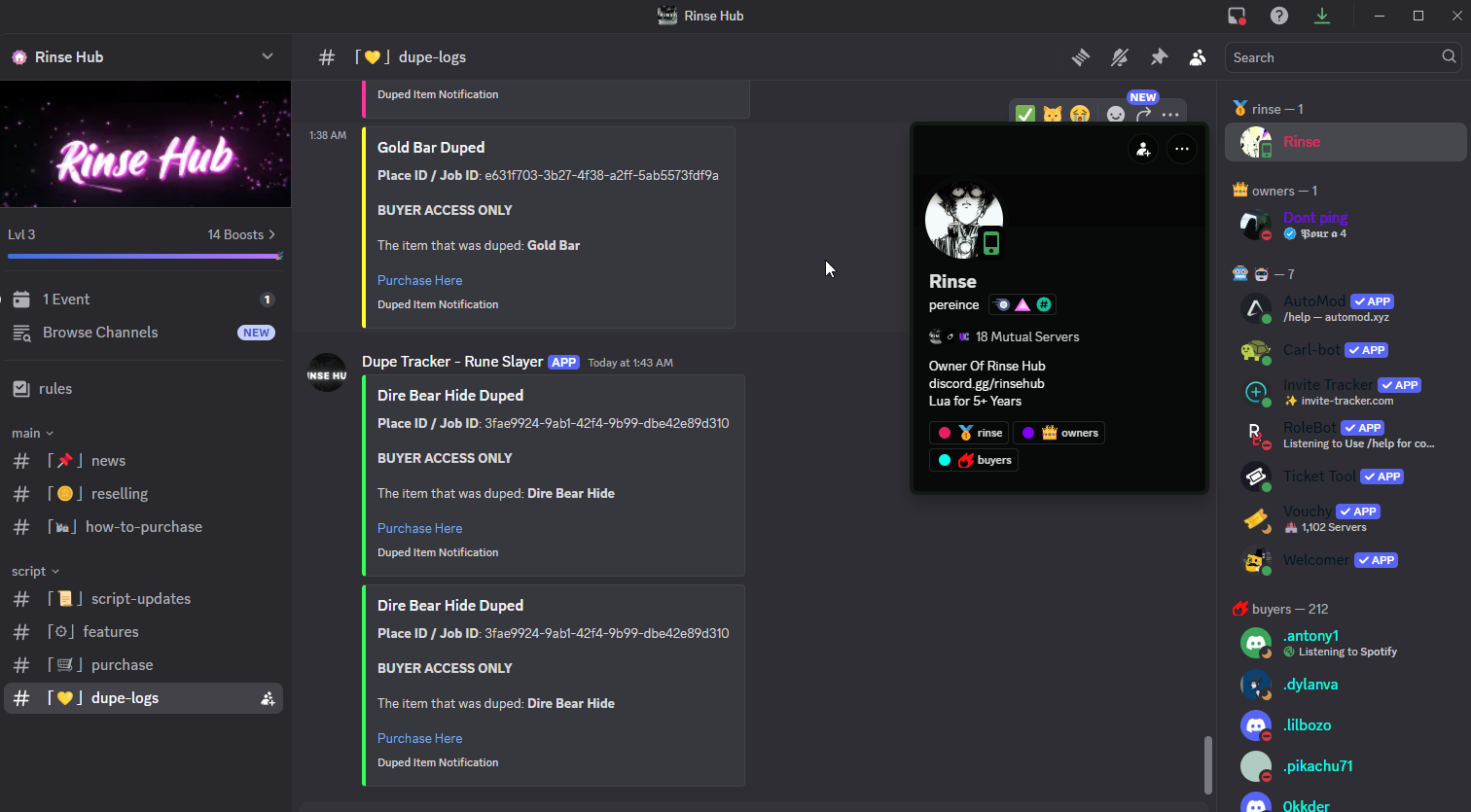This screenshot has height=812, width=1471.
Task: Open the how-to-purchase channel
Action: (144, 527)
